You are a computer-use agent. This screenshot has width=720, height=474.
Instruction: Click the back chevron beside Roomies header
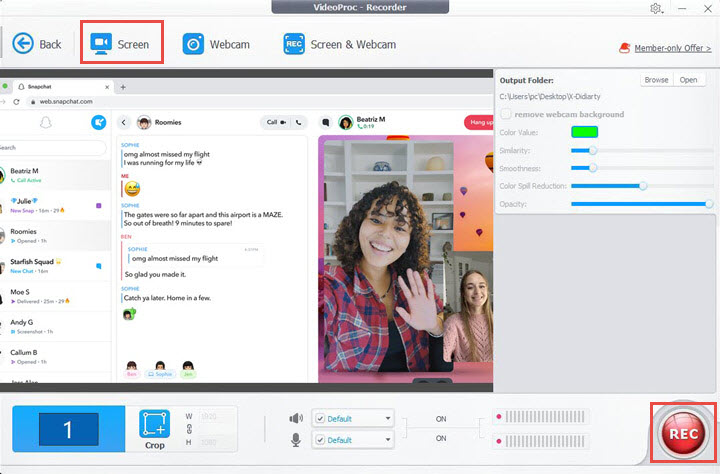click(x=124, y=122)
